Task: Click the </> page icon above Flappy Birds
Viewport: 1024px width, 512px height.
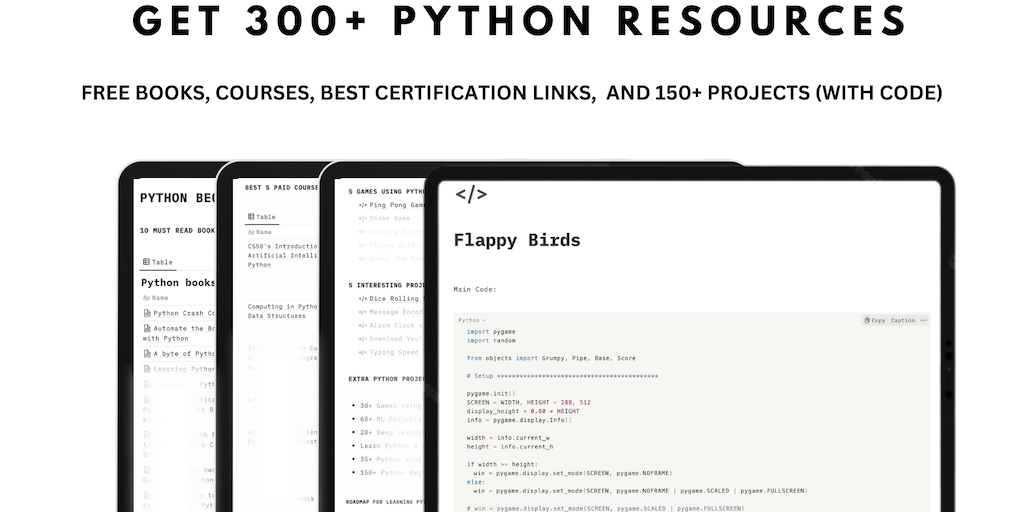Action: pyautogui.click(x=470, y=194)
